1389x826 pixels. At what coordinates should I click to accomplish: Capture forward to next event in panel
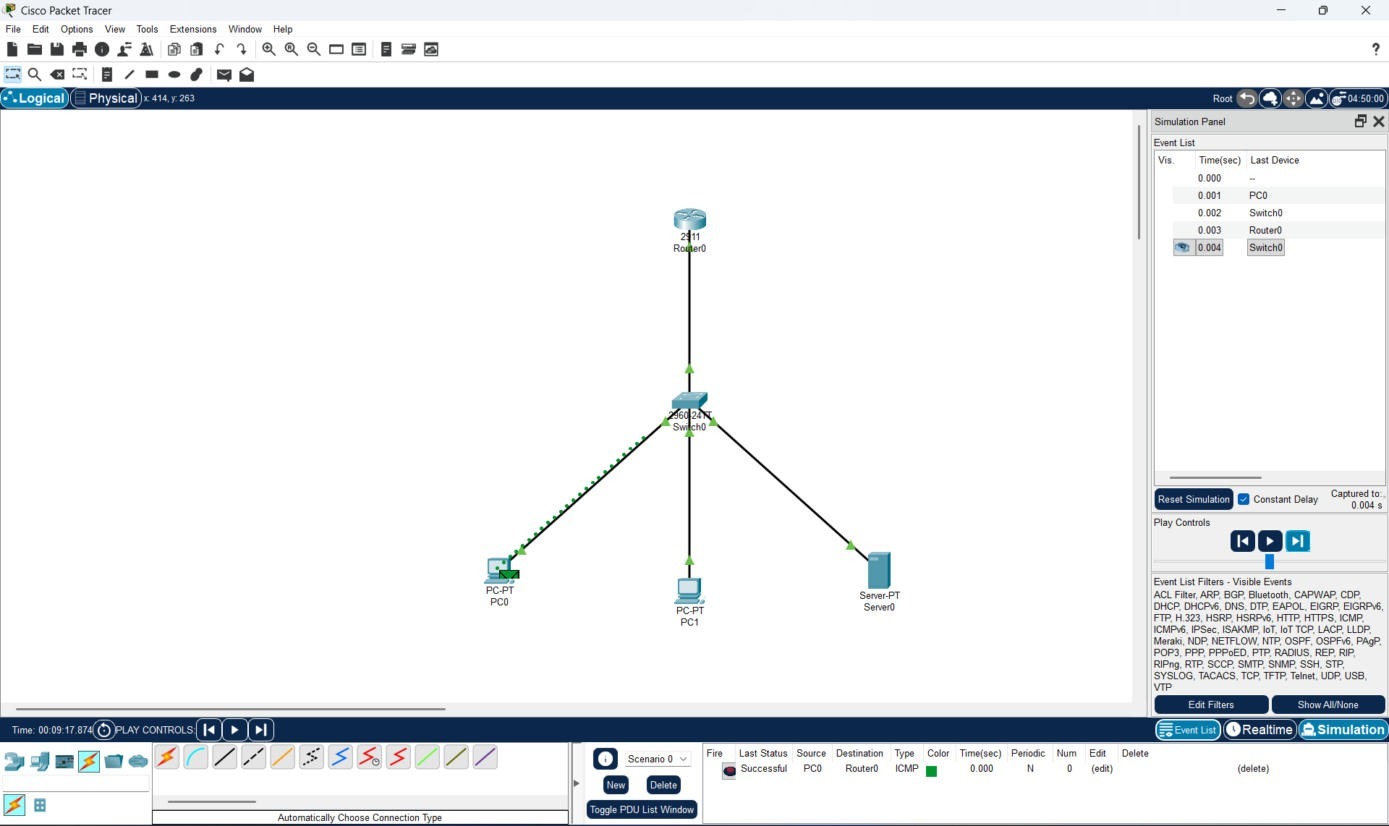[1297, 541]
